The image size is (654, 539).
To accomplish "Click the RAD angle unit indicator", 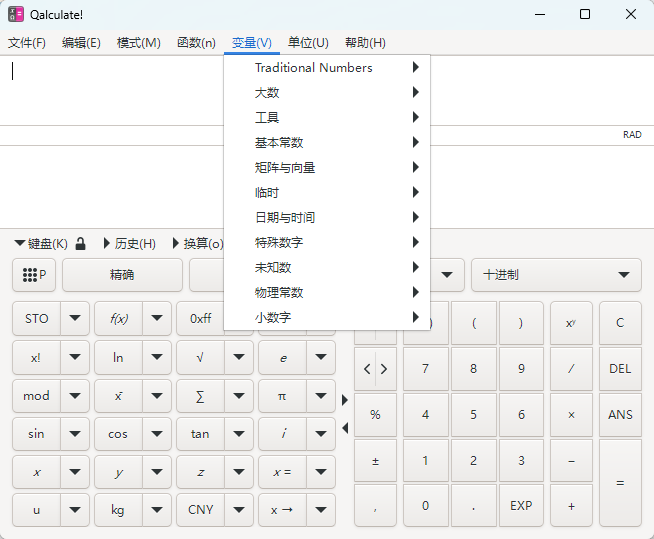I will point(632,135).
